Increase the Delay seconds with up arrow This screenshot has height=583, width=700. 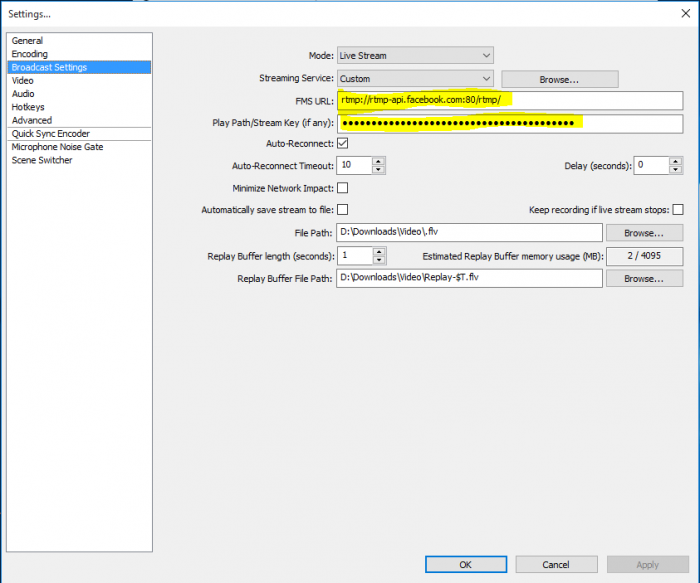(x=675, y=161)
